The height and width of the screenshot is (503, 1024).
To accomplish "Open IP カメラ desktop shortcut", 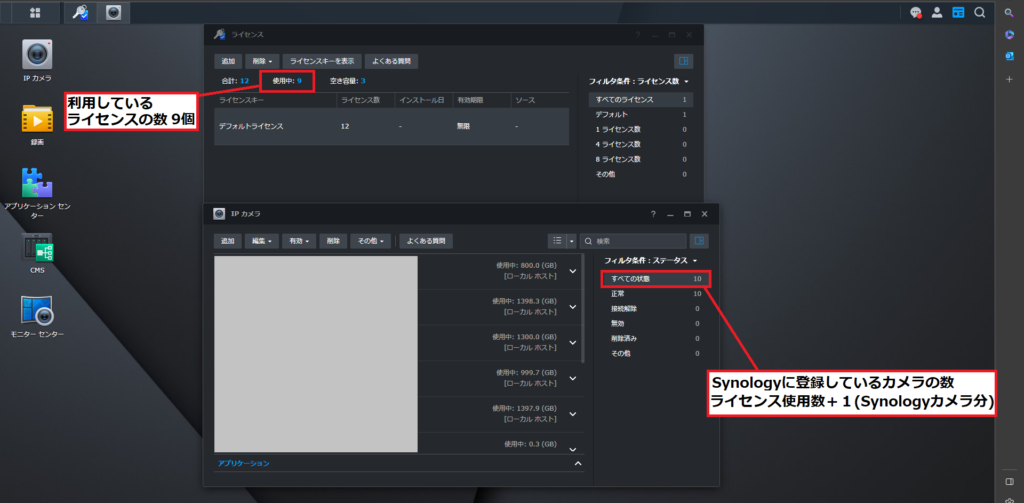I will pyautogui.click(x=37, y=61).
